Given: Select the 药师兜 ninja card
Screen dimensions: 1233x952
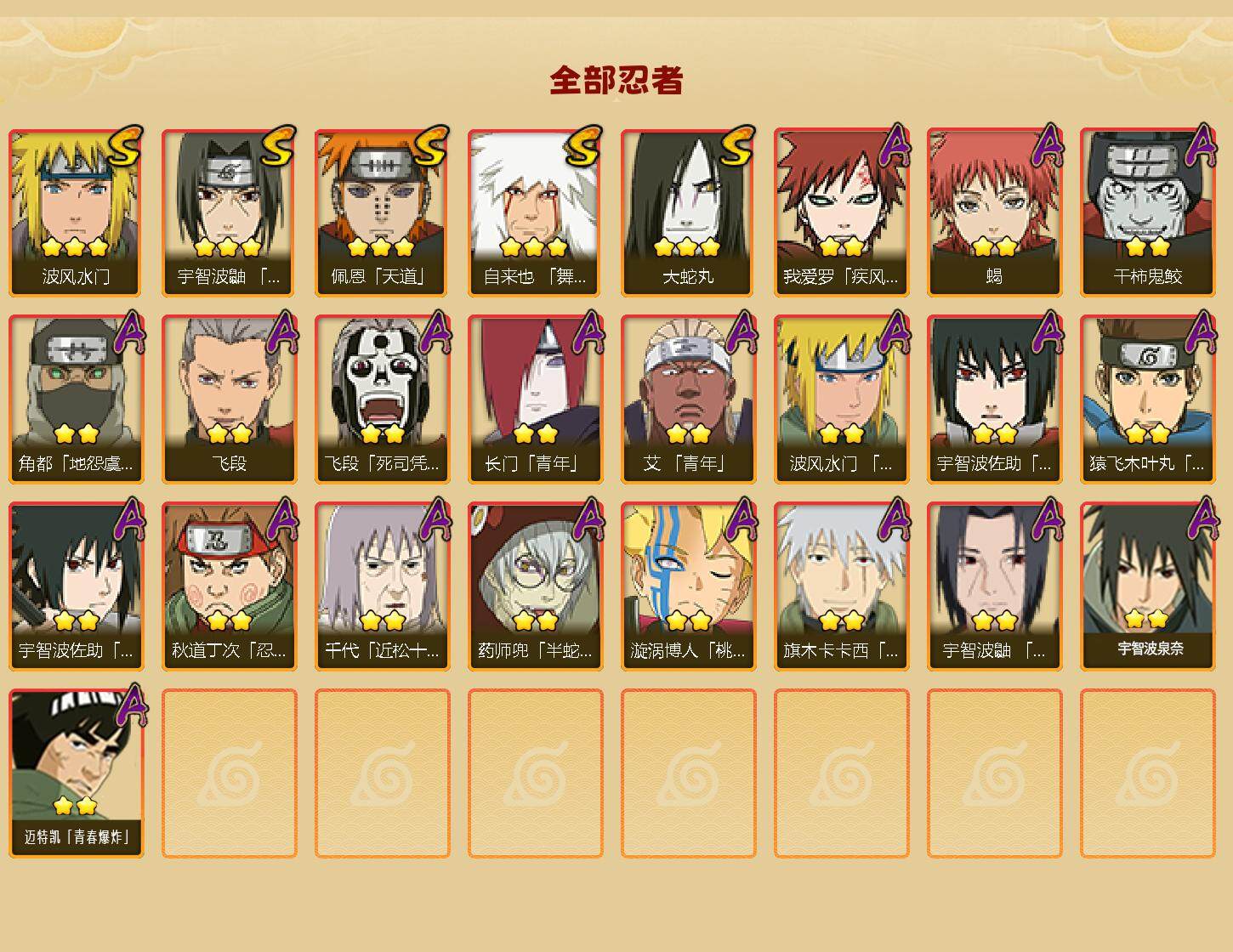Looking at the screenshot, I should click(535, 586).
